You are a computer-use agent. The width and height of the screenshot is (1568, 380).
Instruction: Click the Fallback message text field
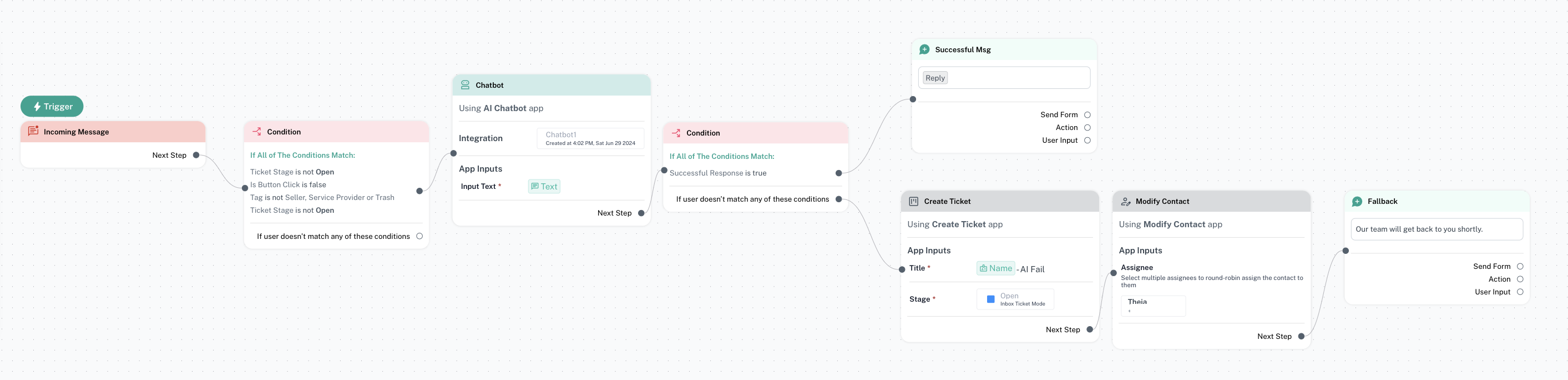coord(1436,229)
